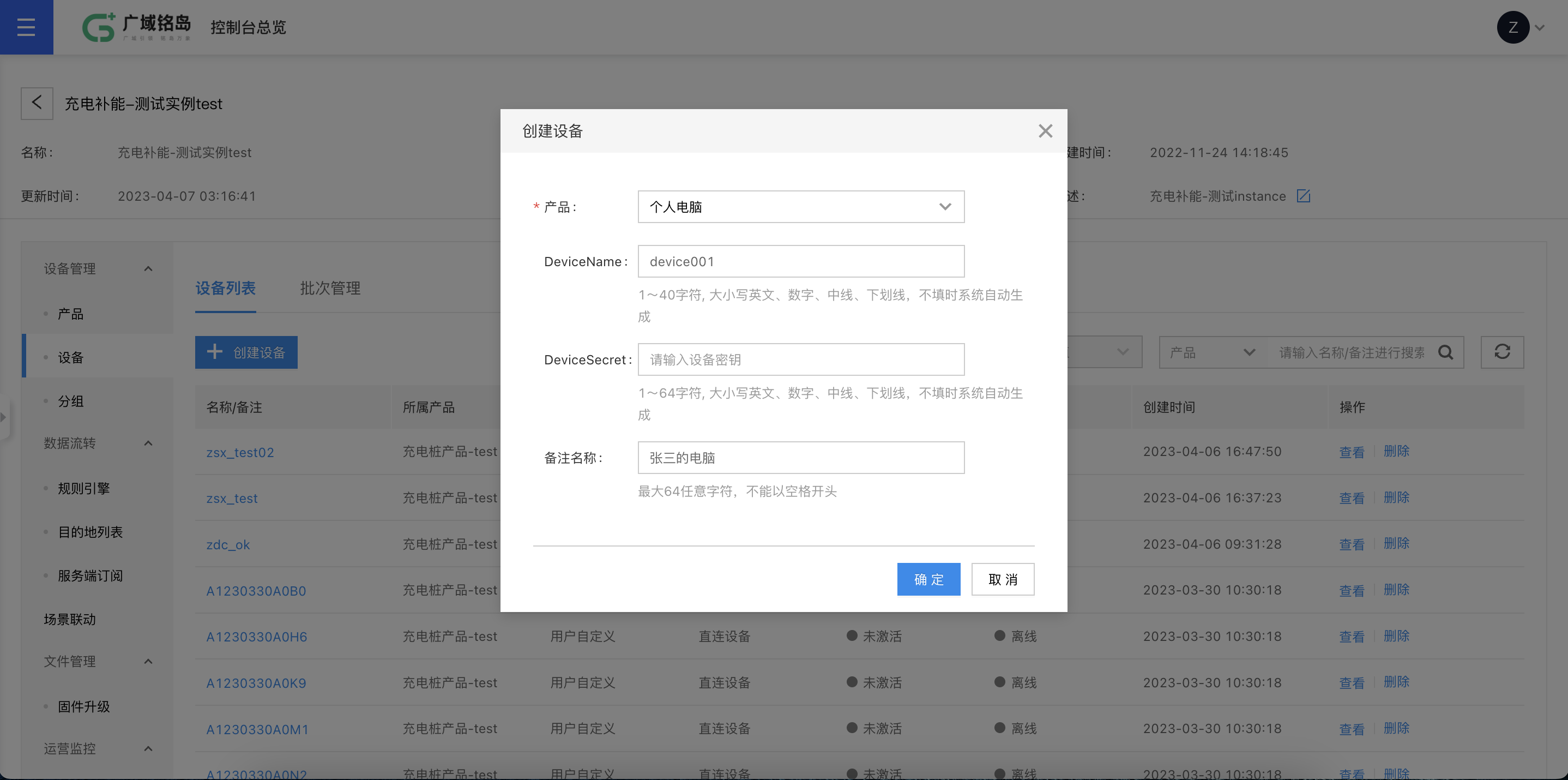Viewport: 1568px width, 780px height.
Task: Click 删除 for A1230330A0M1 row
Action: click(1396, 728)
